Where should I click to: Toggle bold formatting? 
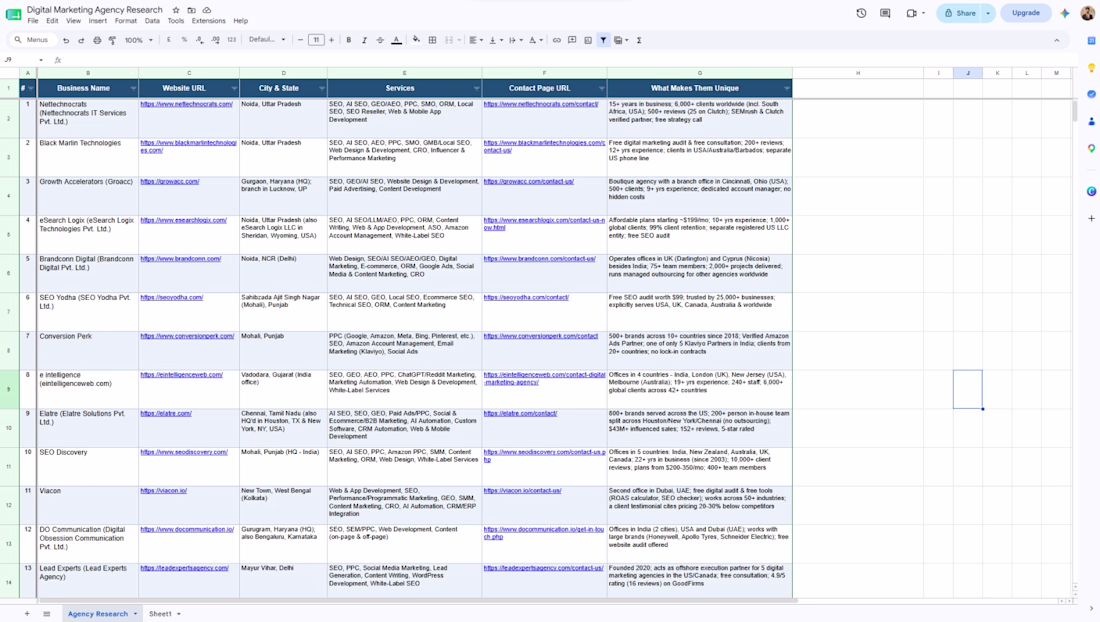tap(349, 40)
